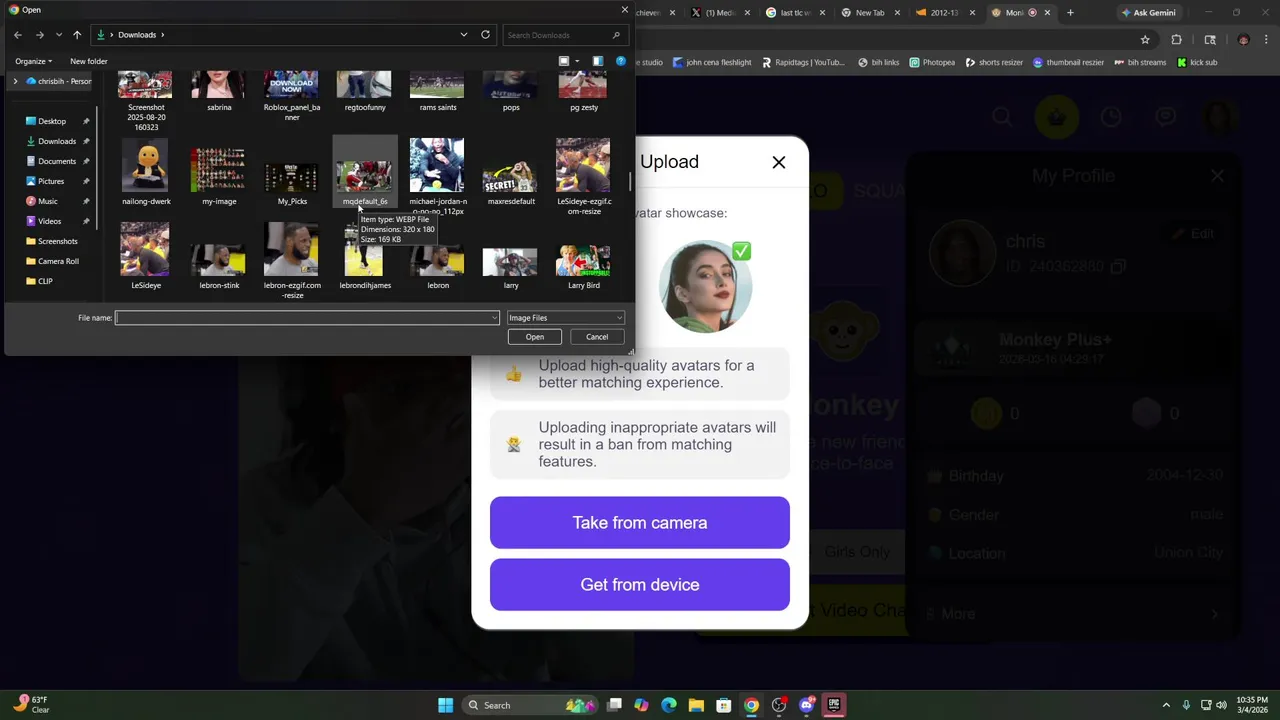This screenshot has height=720, width=1280.
Task: Select the rams saints file
Action: pyautogui.click(x=438, y=91)
